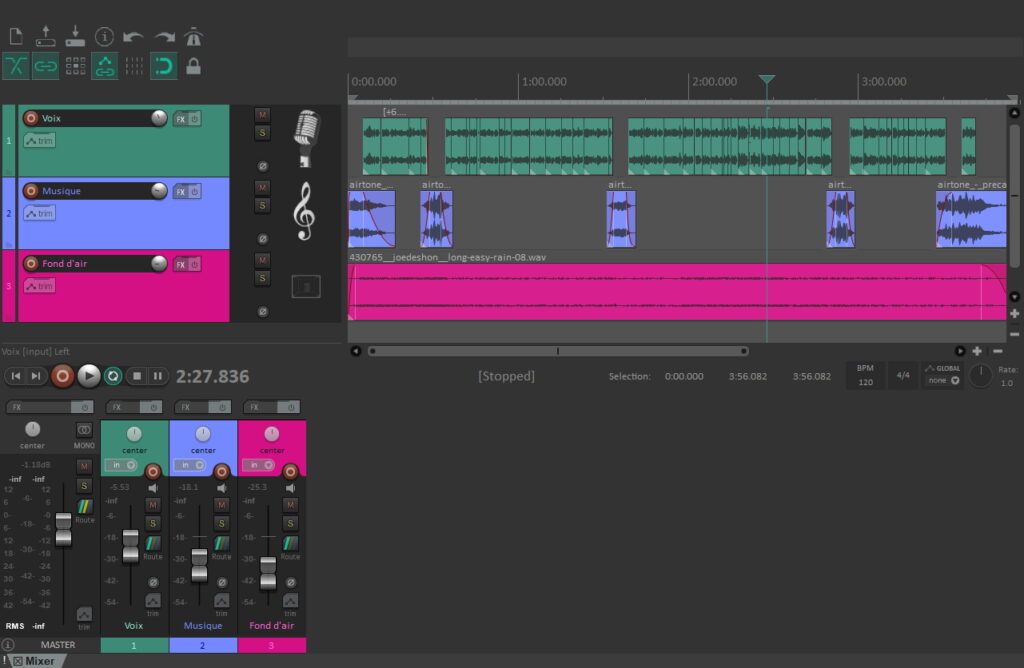Solo the Fond d'air track in track panel
Screen dimensions: 1024x668
tap(262, 277)
